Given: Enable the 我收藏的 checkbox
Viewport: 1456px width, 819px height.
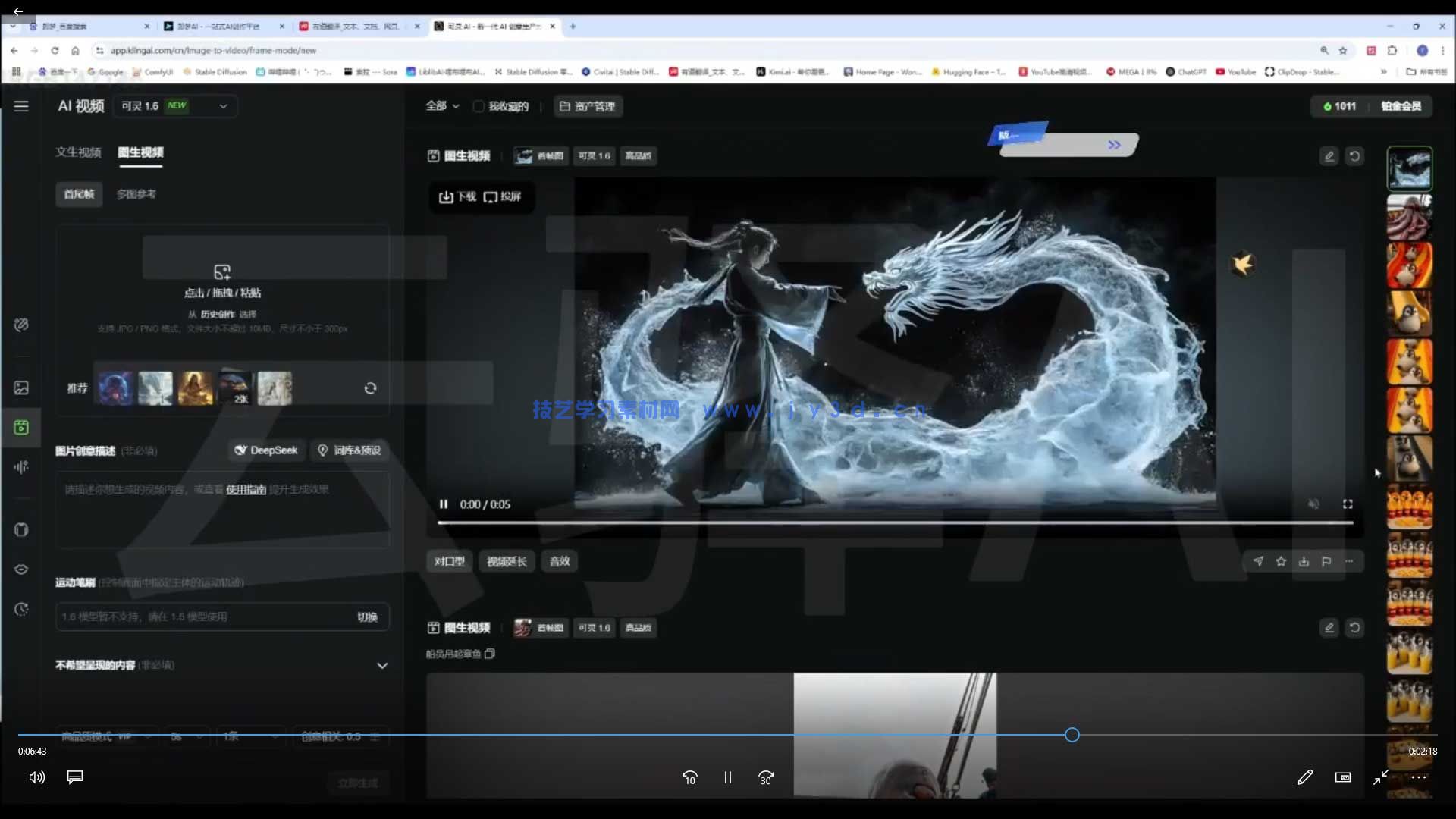Looking at the screenshot, I should 479,106.
